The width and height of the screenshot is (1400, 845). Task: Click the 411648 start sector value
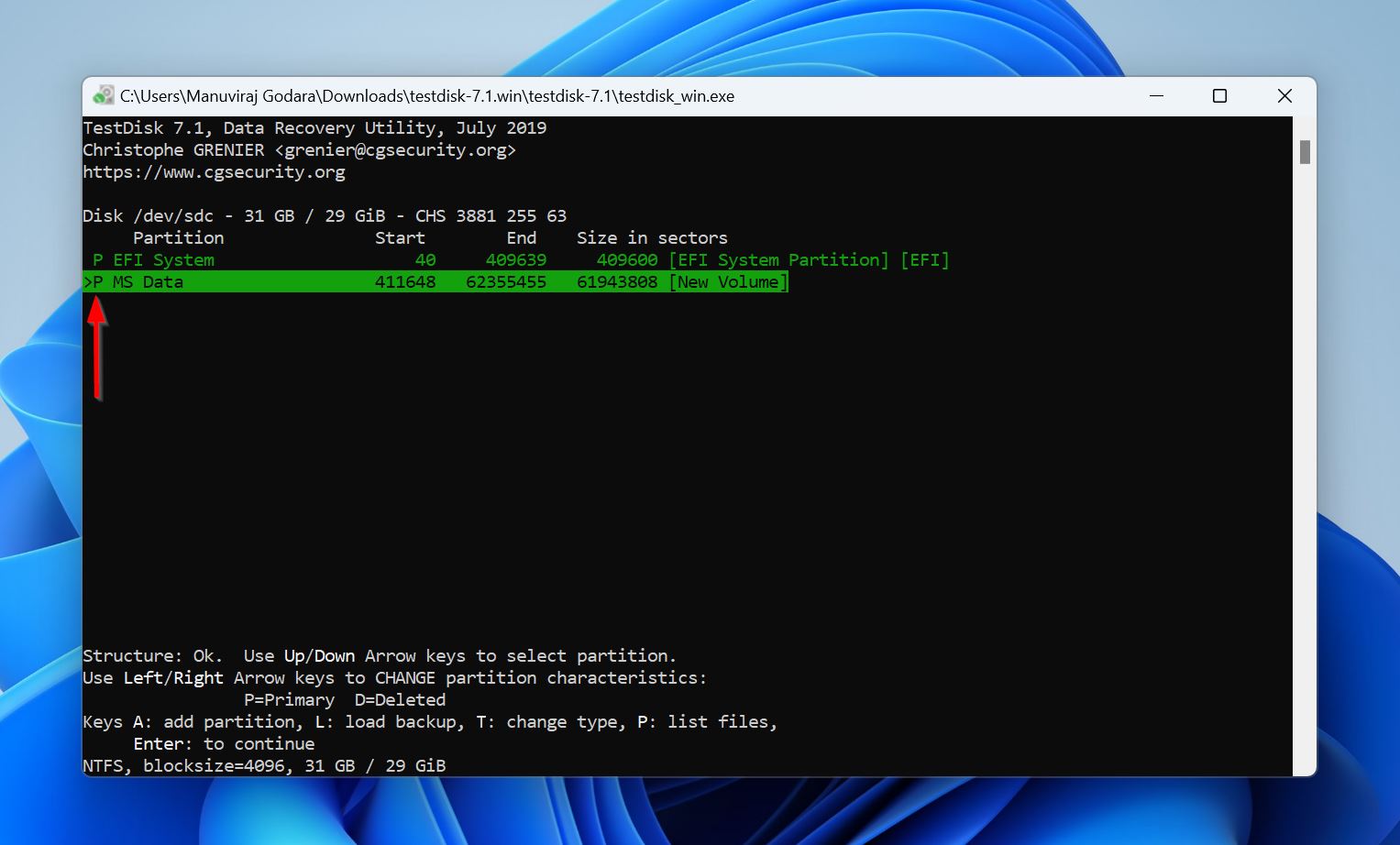(405, 282)
